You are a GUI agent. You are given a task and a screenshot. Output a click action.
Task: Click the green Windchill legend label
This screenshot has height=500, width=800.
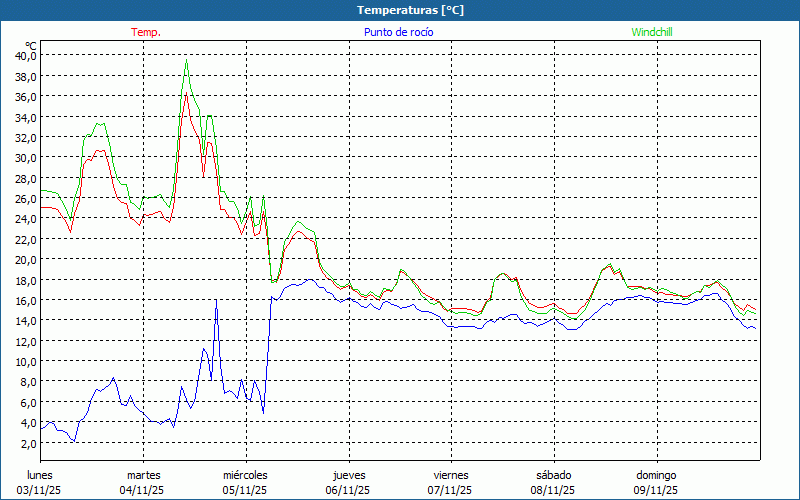pyautogui.click(x=652, y=32)
